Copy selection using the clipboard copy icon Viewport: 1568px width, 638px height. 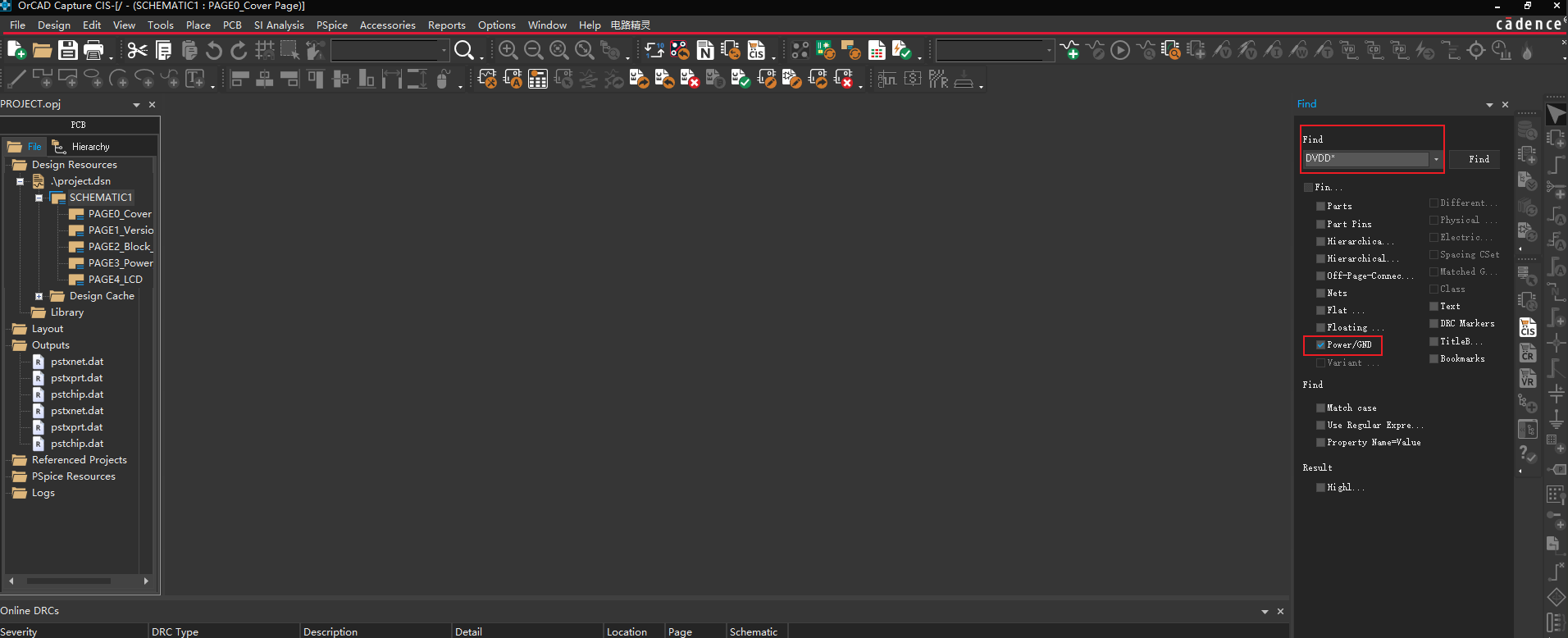(x=164, y=50)
